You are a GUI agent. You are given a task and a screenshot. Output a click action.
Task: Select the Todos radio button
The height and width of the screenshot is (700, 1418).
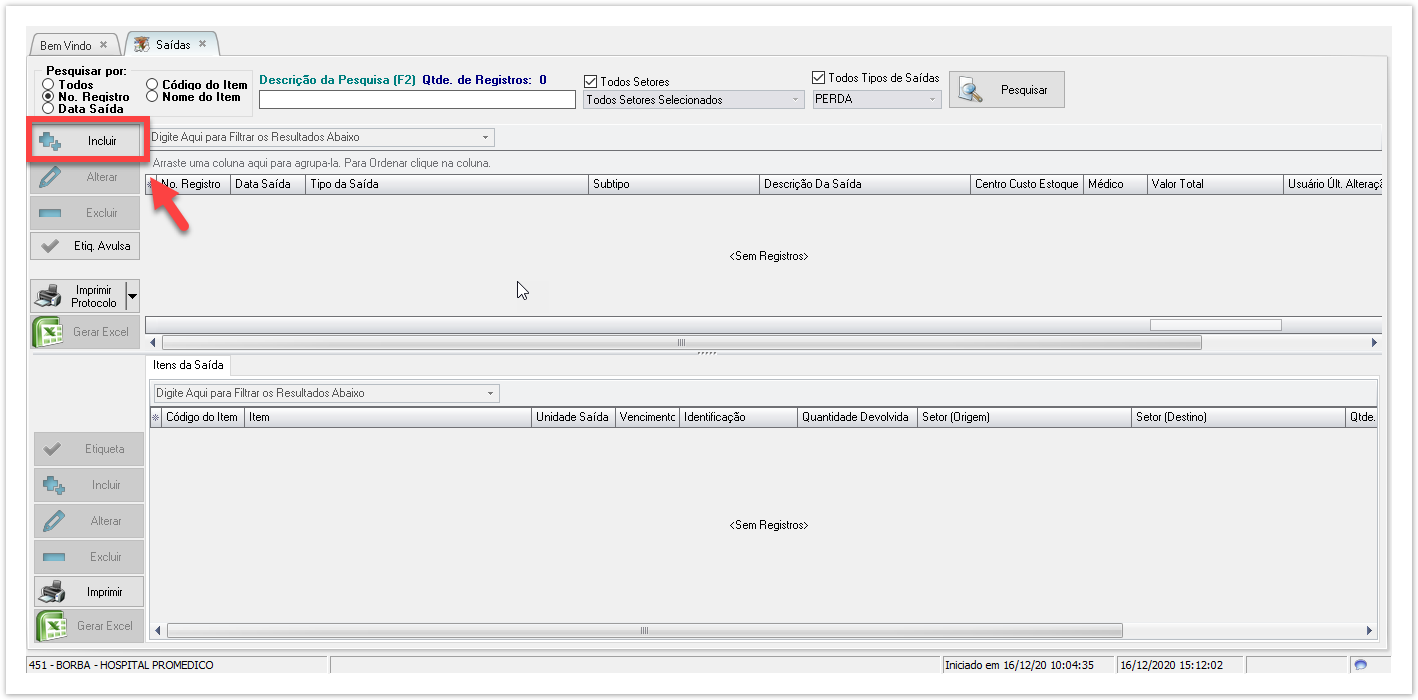pos(48,85)
